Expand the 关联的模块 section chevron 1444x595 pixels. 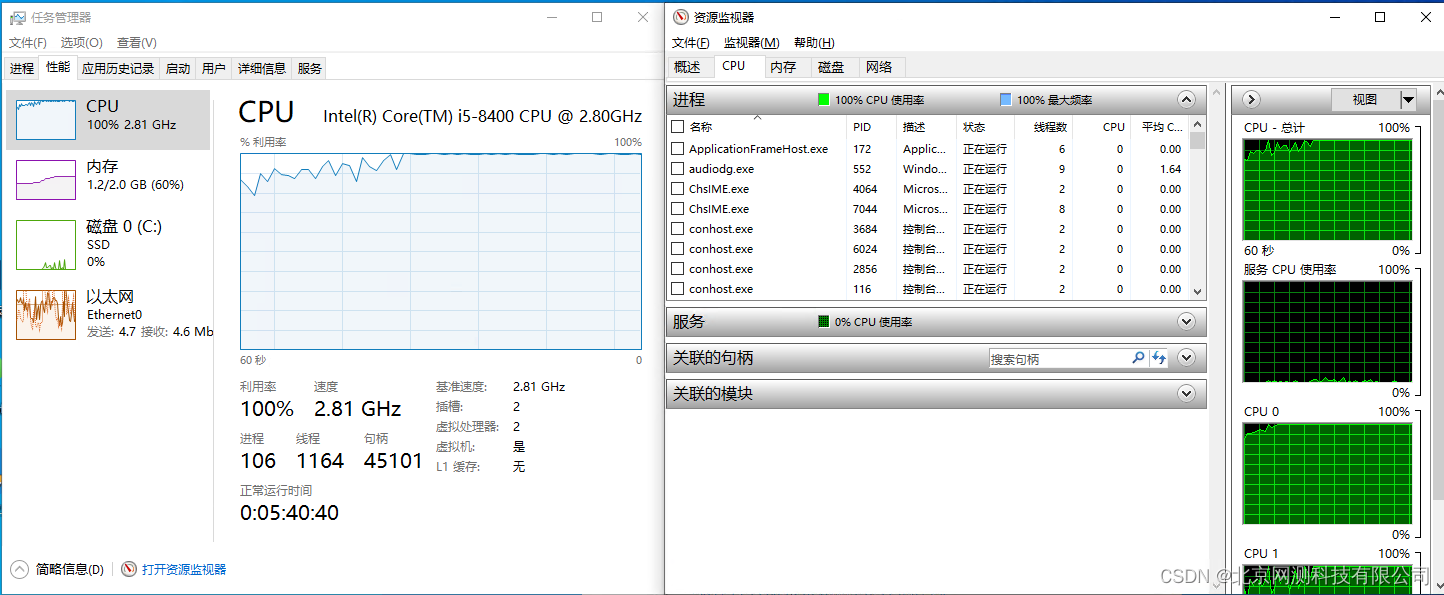coord(1186,394)
